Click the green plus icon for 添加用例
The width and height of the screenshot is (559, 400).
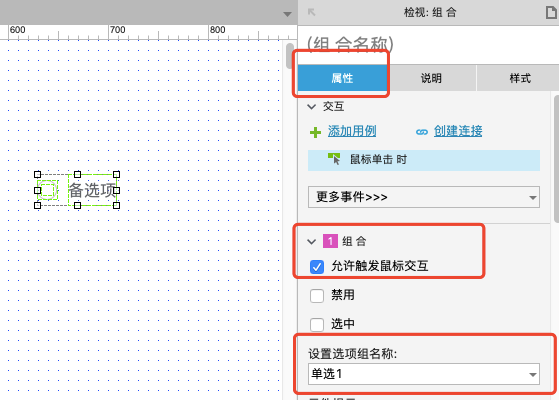tap(315, 133)
